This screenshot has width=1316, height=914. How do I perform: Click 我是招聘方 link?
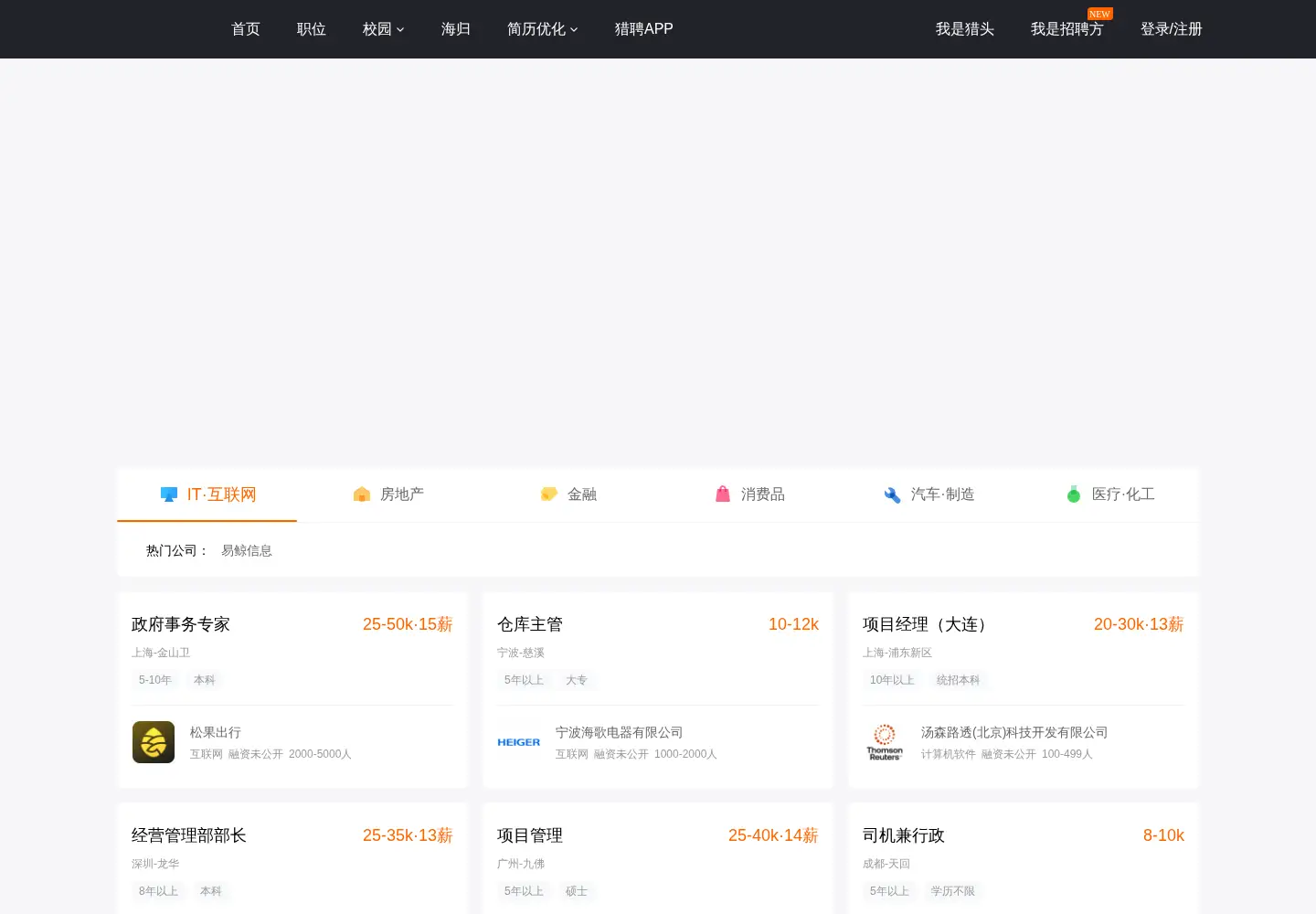coord(1067,29)
